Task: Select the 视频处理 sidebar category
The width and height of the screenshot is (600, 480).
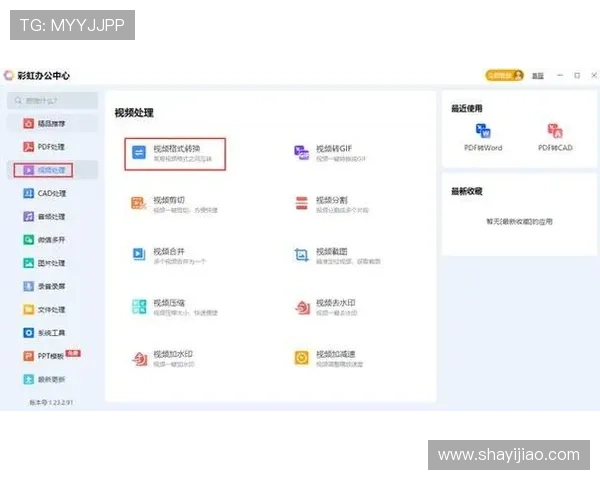Action: (52, 170)
